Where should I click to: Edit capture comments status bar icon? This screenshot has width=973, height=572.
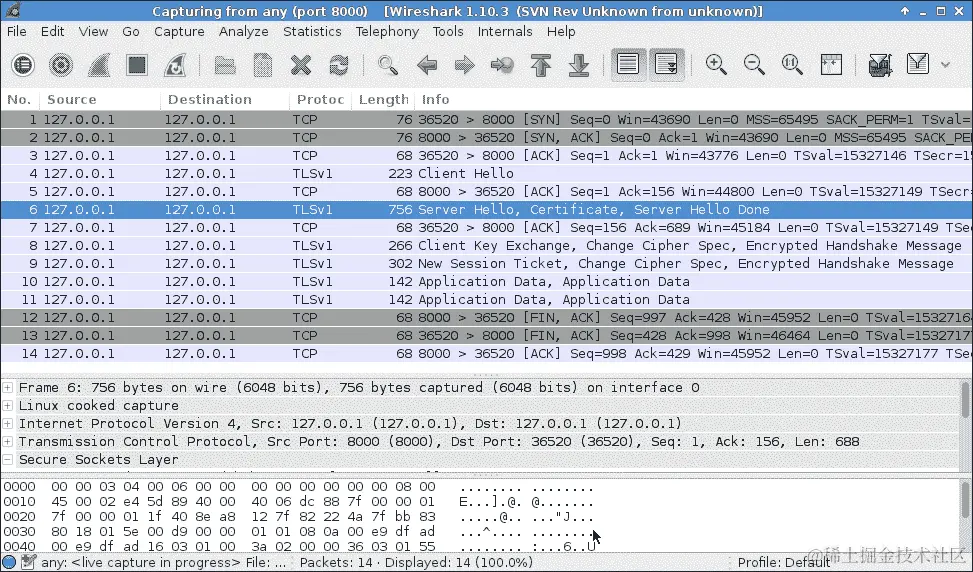(28, 563)
